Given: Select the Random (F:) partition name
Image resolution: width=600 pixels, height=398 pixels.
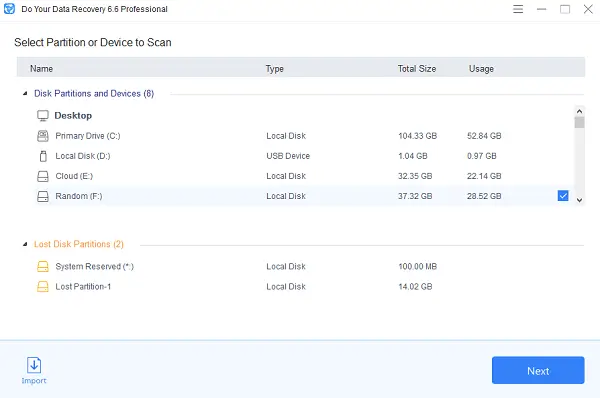Looking at the screenshot, I should [x=79, y=196].
